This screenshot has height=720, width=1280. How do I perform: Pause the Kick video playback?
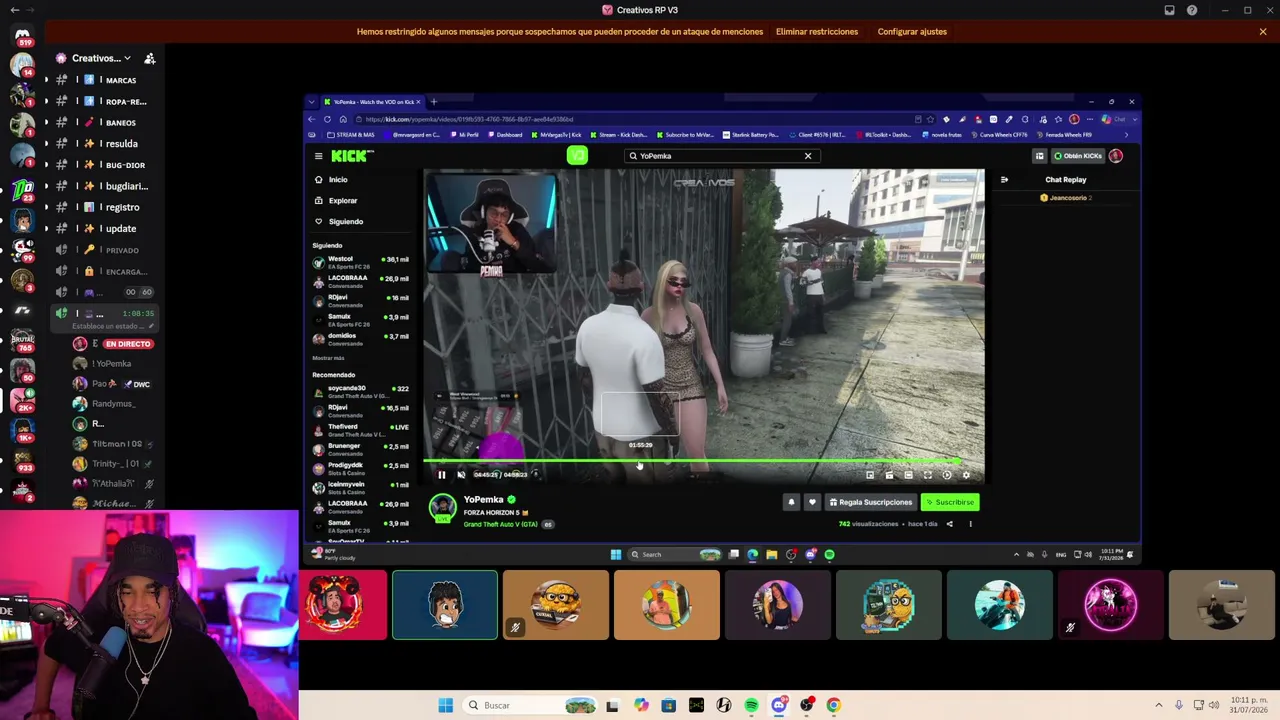pyautogui.click(x=441, y=475)
